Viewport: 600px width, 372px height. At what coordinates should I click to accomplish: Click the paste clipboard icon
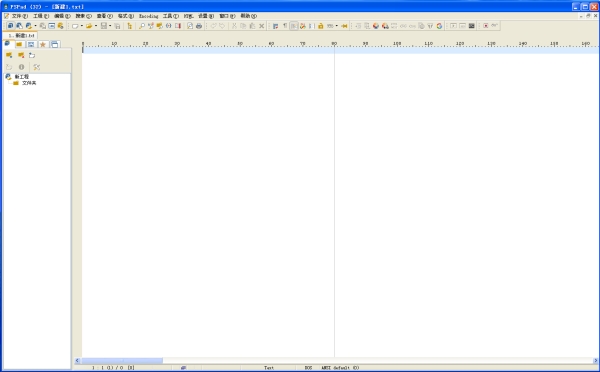click(252, 26)
